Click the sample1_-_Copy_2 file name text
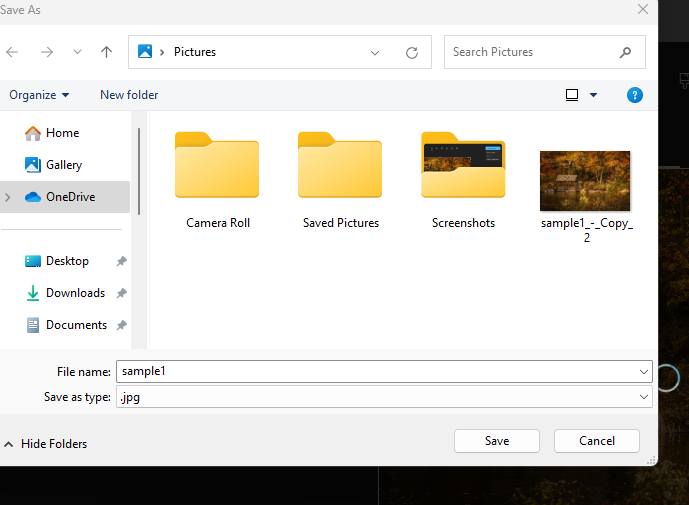The width and height of the screenshot is (689, 505). coord(587,230)
